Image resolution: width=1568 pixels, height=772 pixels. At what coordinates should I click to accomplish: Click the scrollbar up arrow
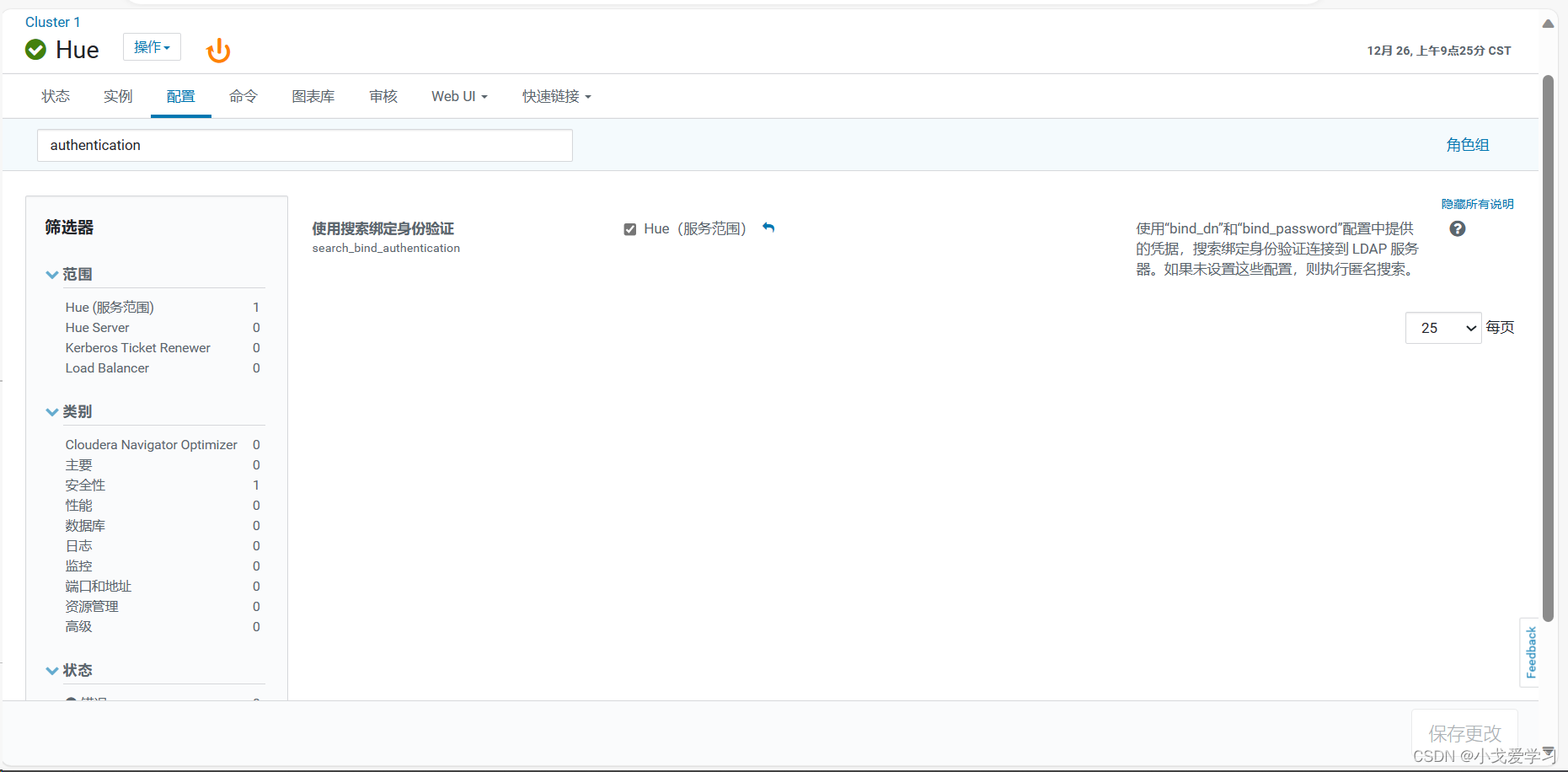pos(1548,24)
